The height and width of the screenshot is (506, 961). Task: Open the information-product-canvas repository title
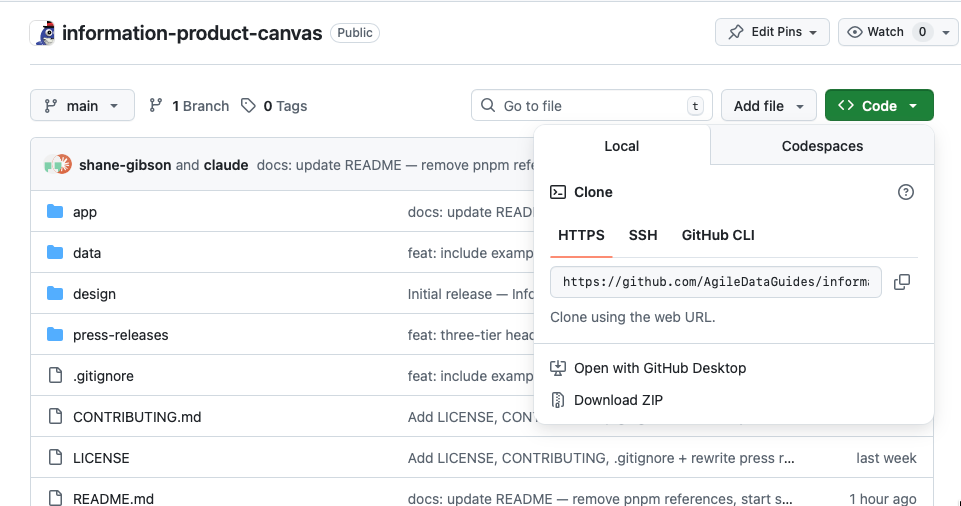tap(192, 32)
